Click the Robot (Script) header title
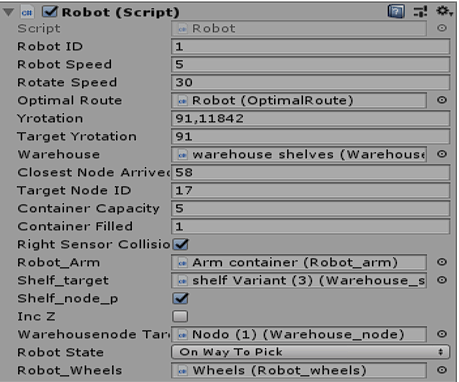The height and width of the screenshot is (382, 459). (x=121, y=12)
